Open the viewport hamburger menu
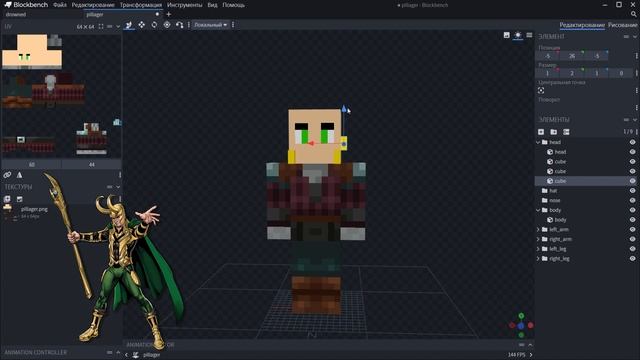Viewport: 640px width, 360px height. [x=529, y=35]
